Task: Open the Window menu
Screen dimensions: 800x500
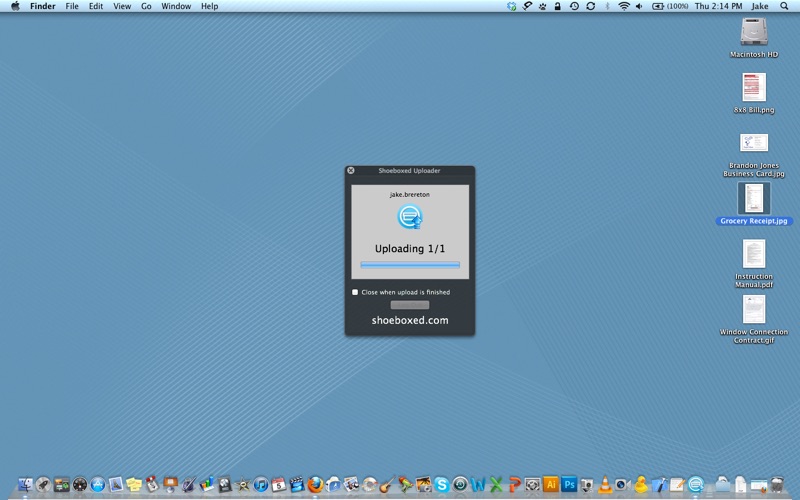Action: (x=176, y=6)
